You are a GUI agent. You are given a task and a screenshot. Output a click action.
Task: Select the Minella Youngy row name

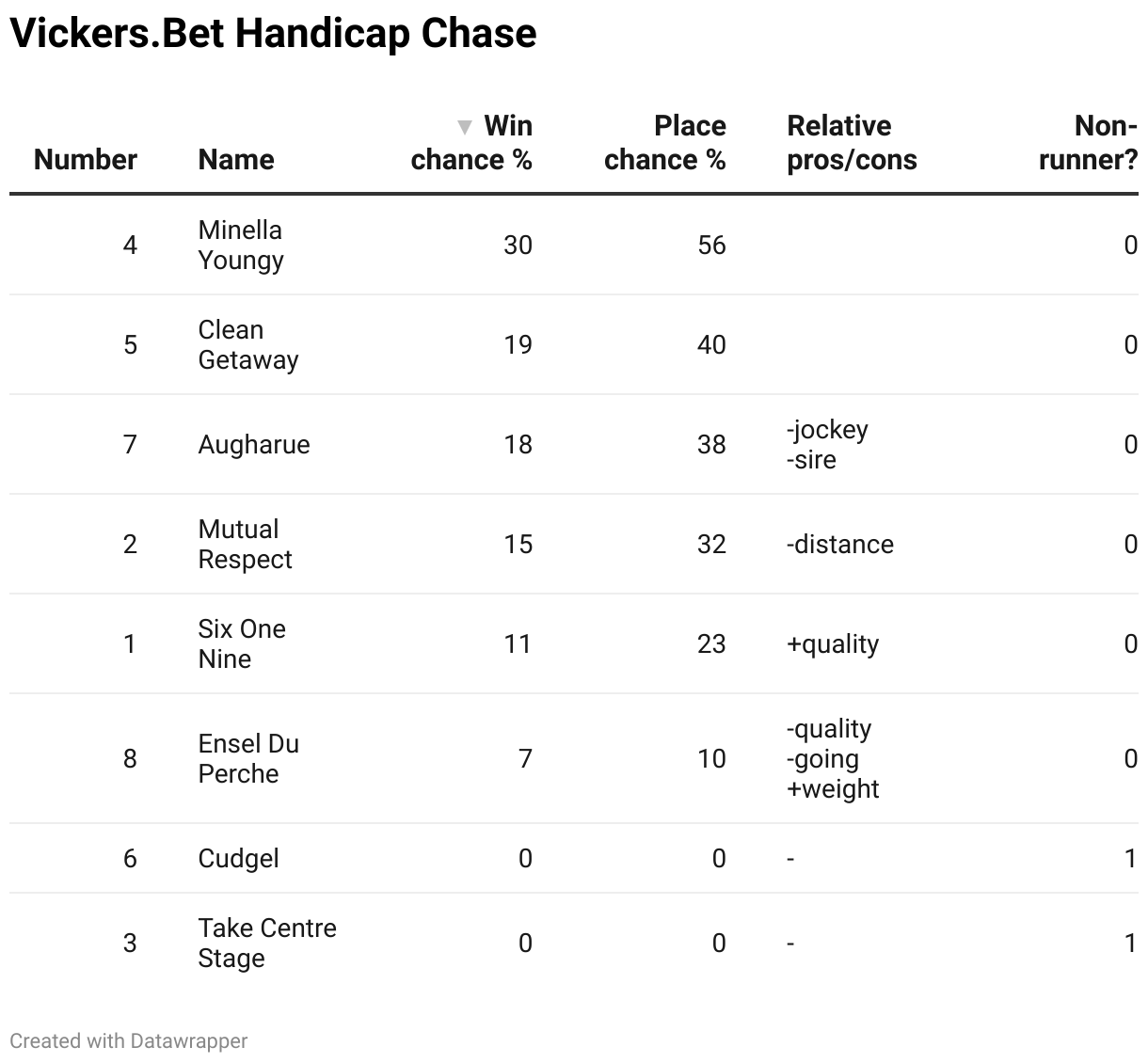pyautogui.click(x=240, y=245)
